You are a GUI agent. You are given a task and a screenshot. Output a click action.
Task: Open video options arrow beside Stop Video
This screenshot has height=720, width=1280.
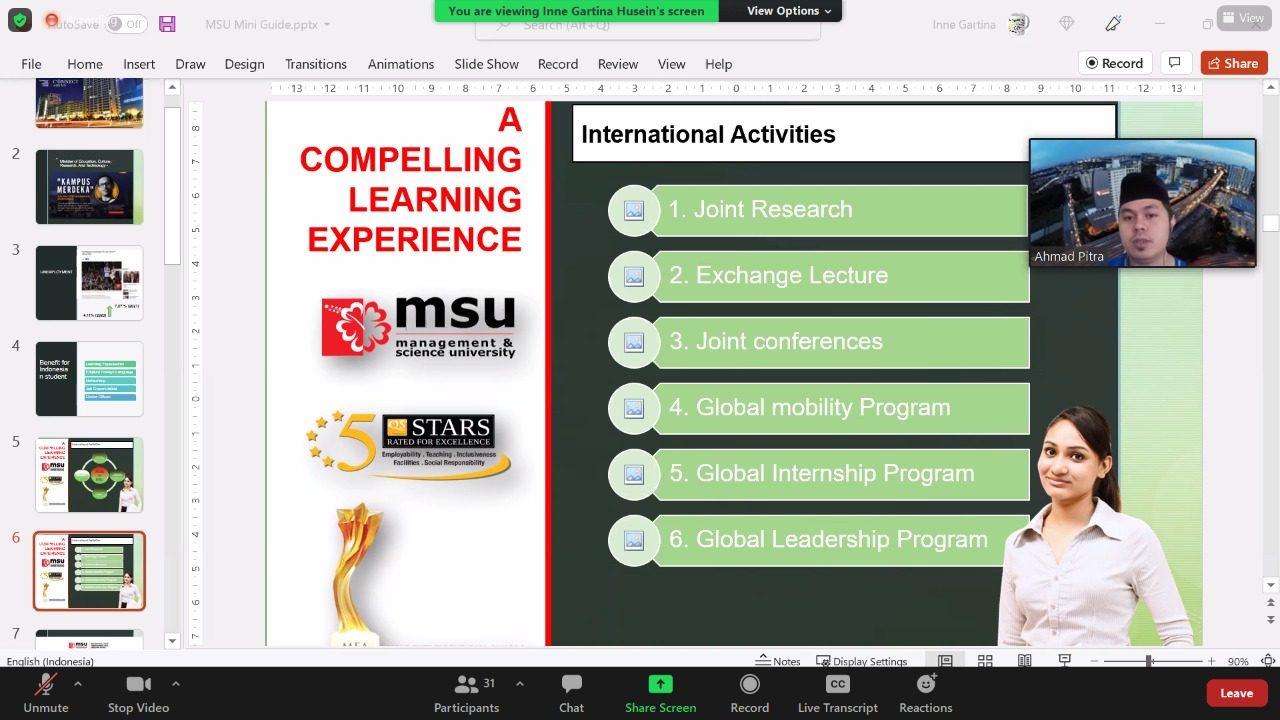pos(176,684)
